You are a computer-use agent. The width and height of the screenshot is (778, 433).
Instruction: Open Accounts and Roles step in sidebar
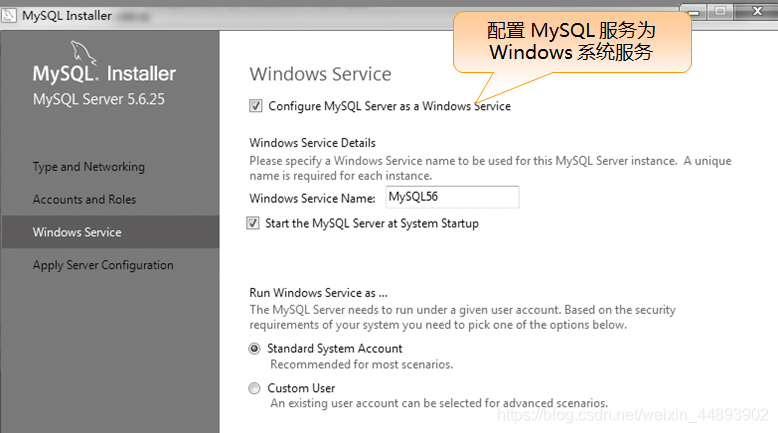[x=84, y=199]
